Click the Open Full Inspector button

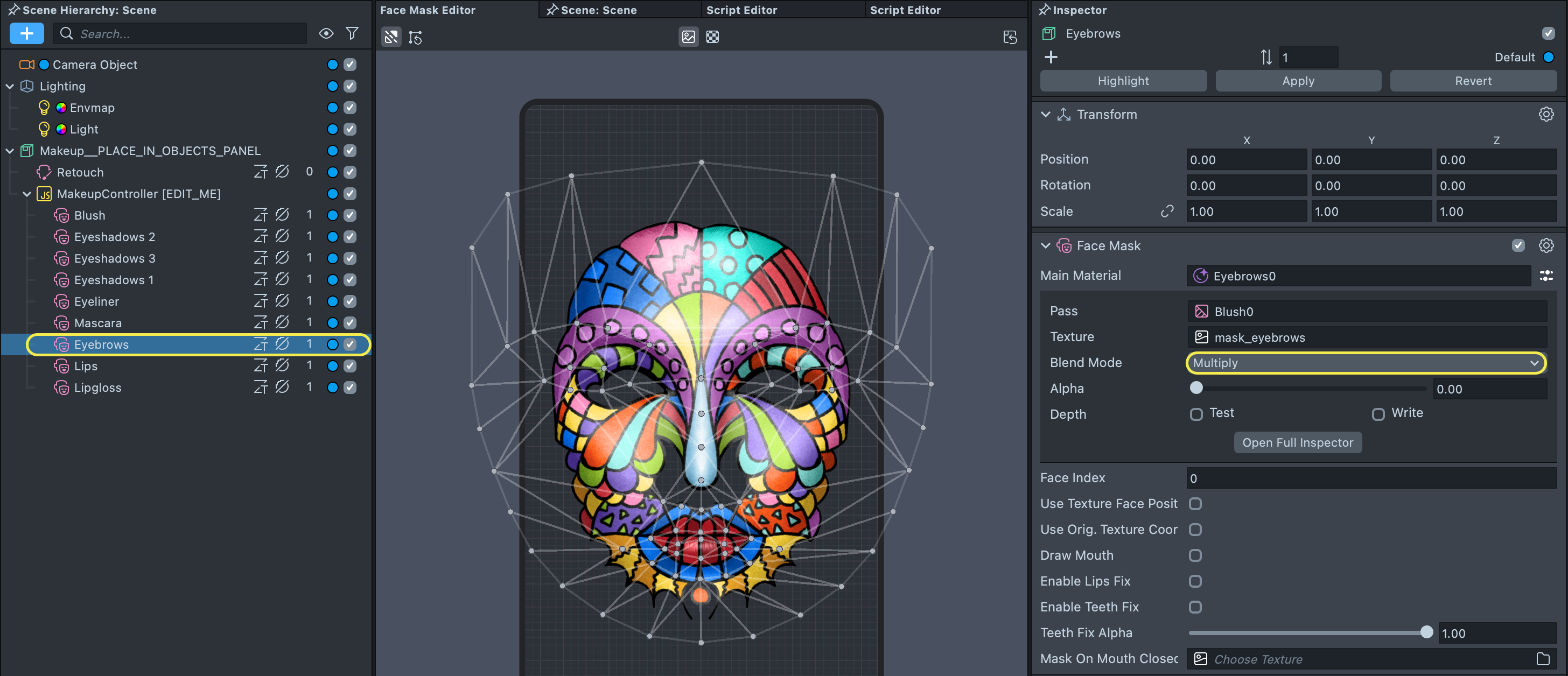[x=1297, y=443]
